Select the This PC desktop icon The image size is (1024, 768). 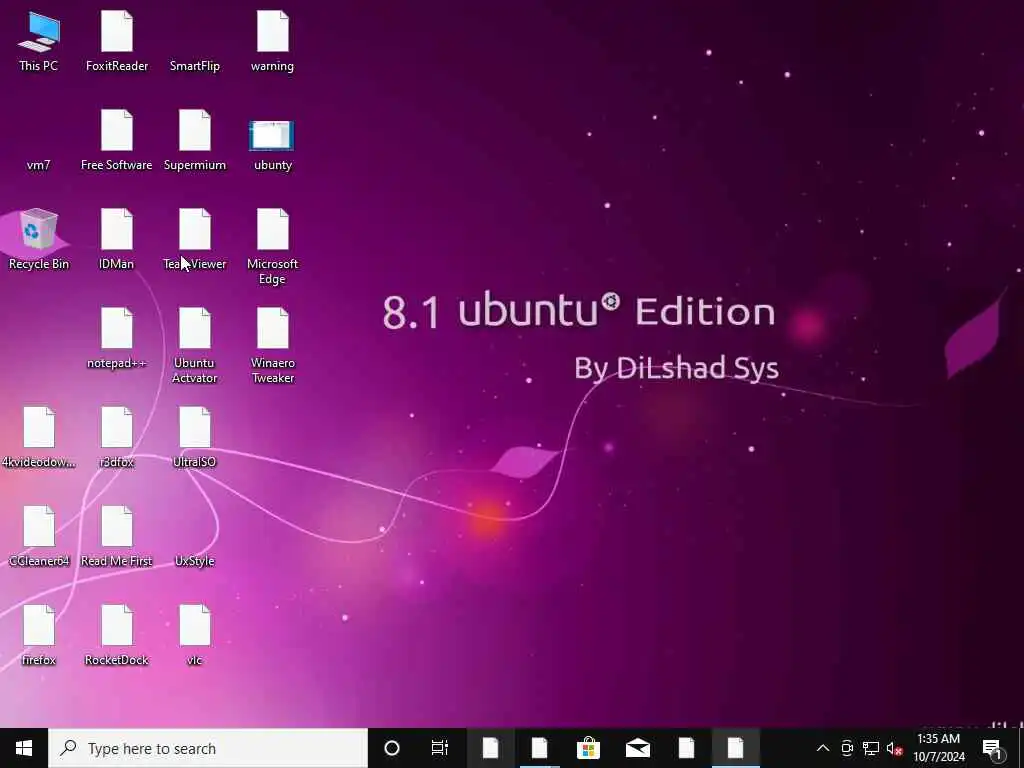(39, 42)
